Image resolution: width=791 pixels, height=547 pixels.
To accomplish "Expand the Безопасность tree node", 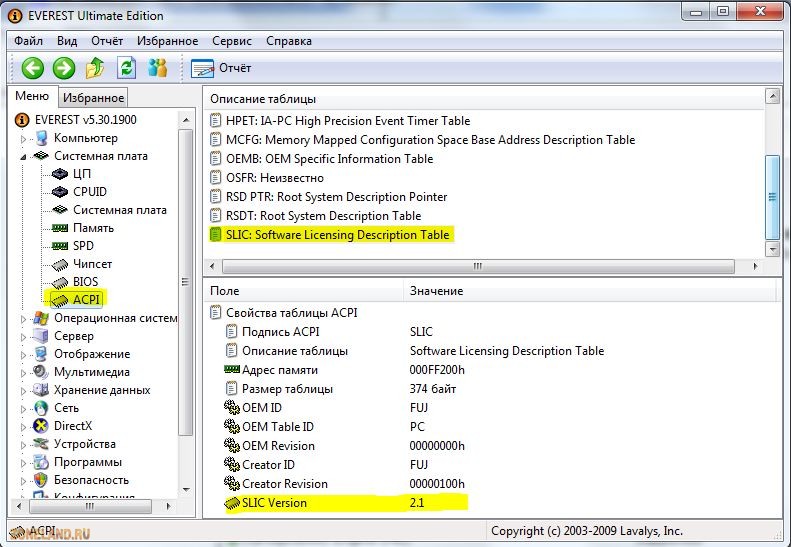I will click(x=23, y=480).
